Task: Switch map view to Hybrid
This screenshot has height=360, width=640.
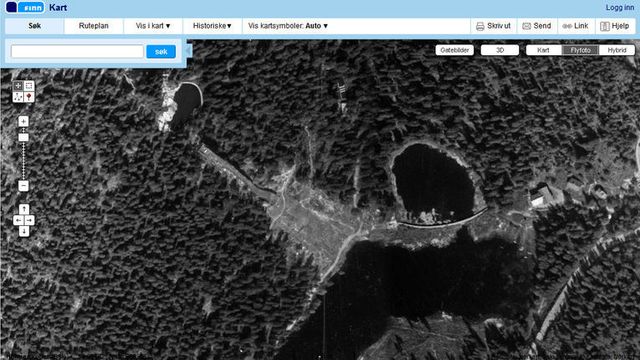Action: pyautogui.click(x=617, y=50)
